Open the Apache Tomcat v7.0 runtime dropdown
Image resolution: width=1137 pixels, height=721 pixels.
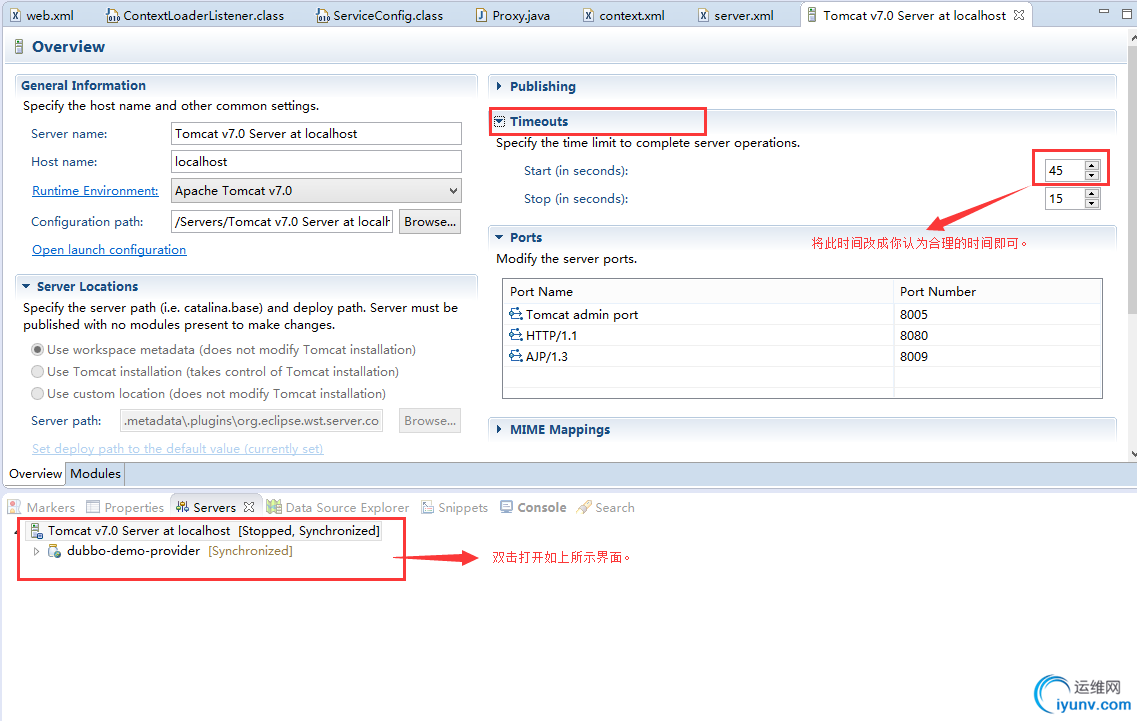pyautogui.click(x=316, y=191)
